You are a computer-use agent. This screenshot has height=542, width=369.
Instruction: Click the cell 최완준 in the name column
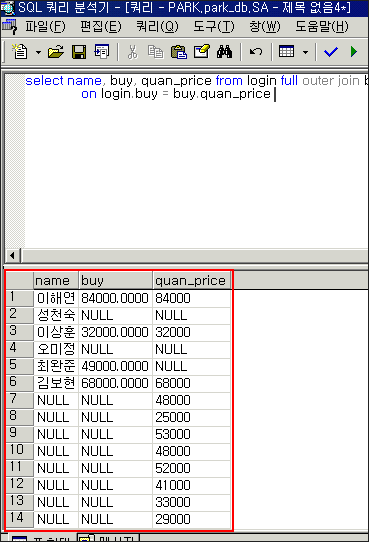[56, 366]
